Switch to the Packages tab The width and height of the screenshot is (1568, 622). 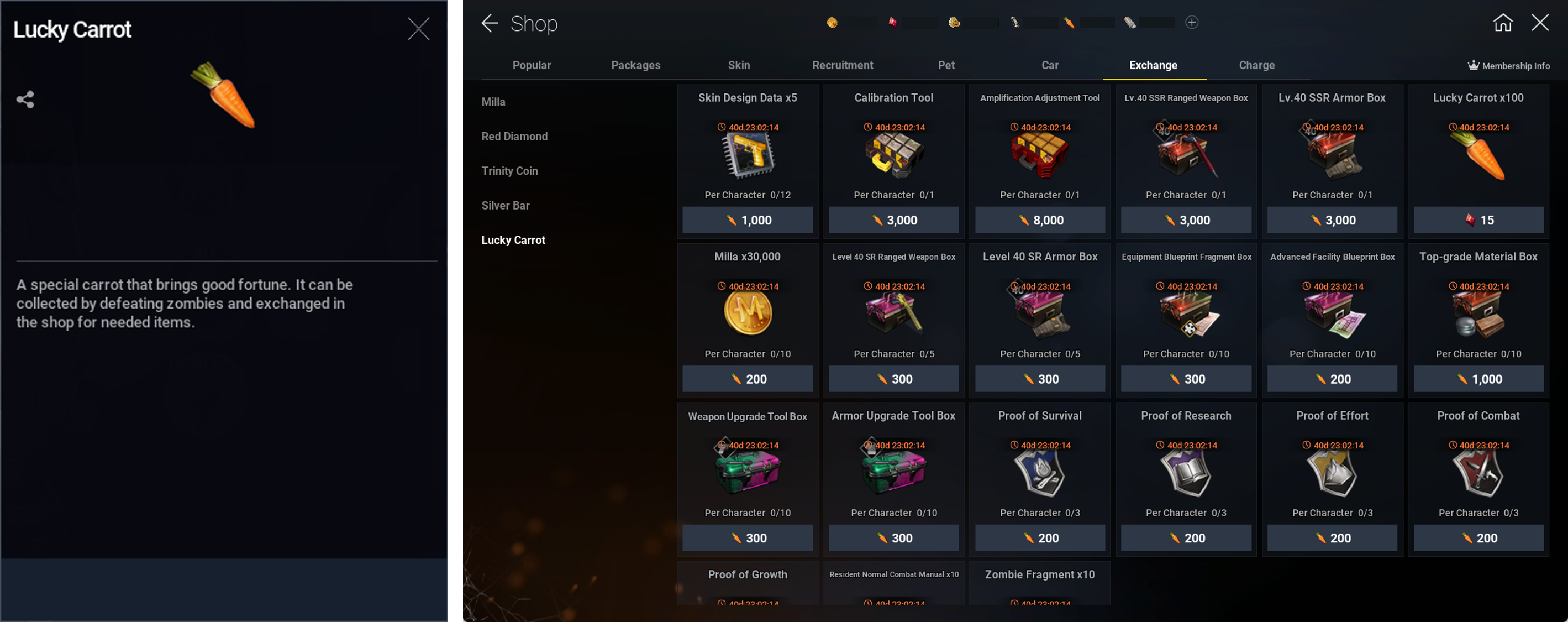tap(635, 65)
